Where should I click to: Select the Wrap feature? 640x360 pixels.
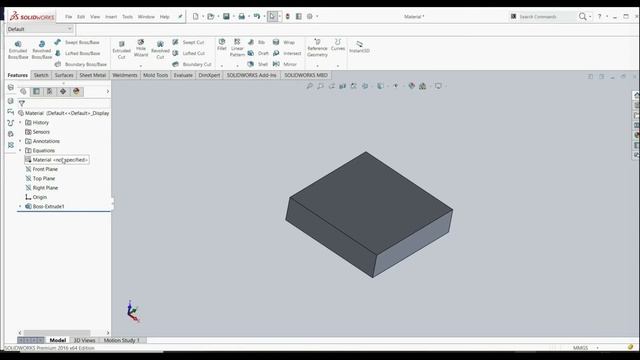coord(284,42)
